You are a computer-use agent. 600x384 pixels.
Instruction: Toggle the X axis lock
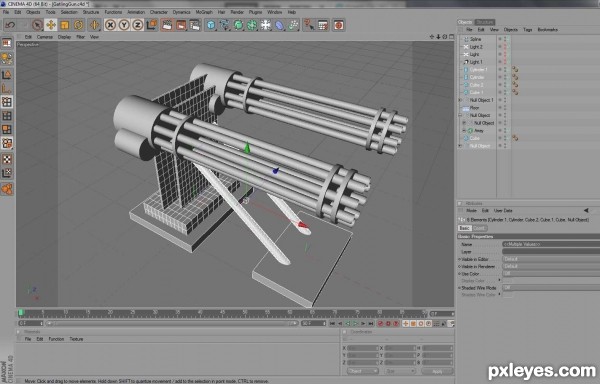(110, 25)
